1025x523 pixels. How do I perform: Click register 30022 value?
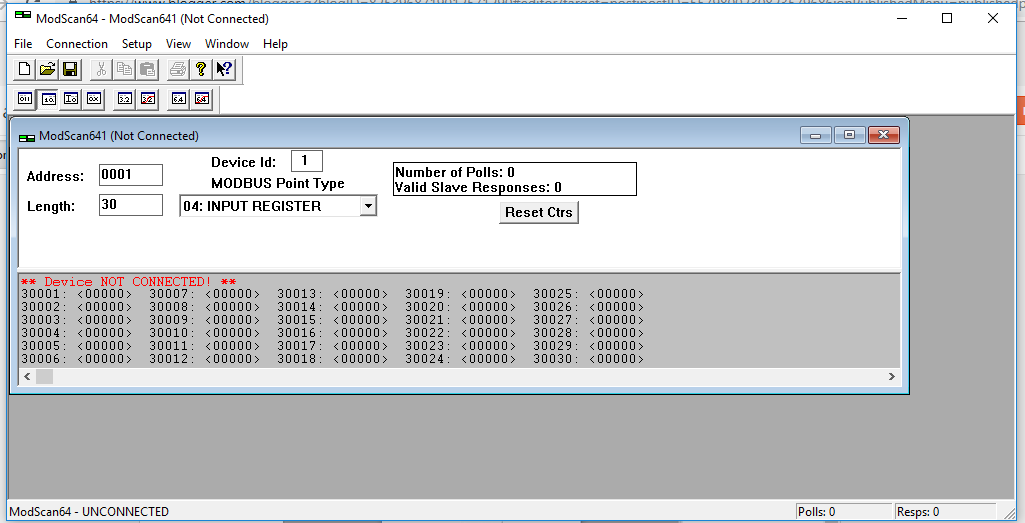[489, 333]
